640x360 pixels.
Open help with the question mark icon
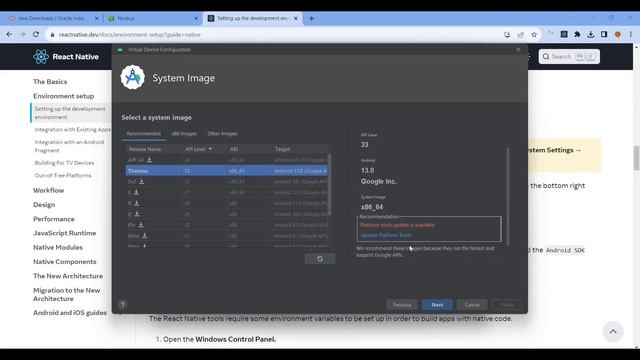[122, 304]
